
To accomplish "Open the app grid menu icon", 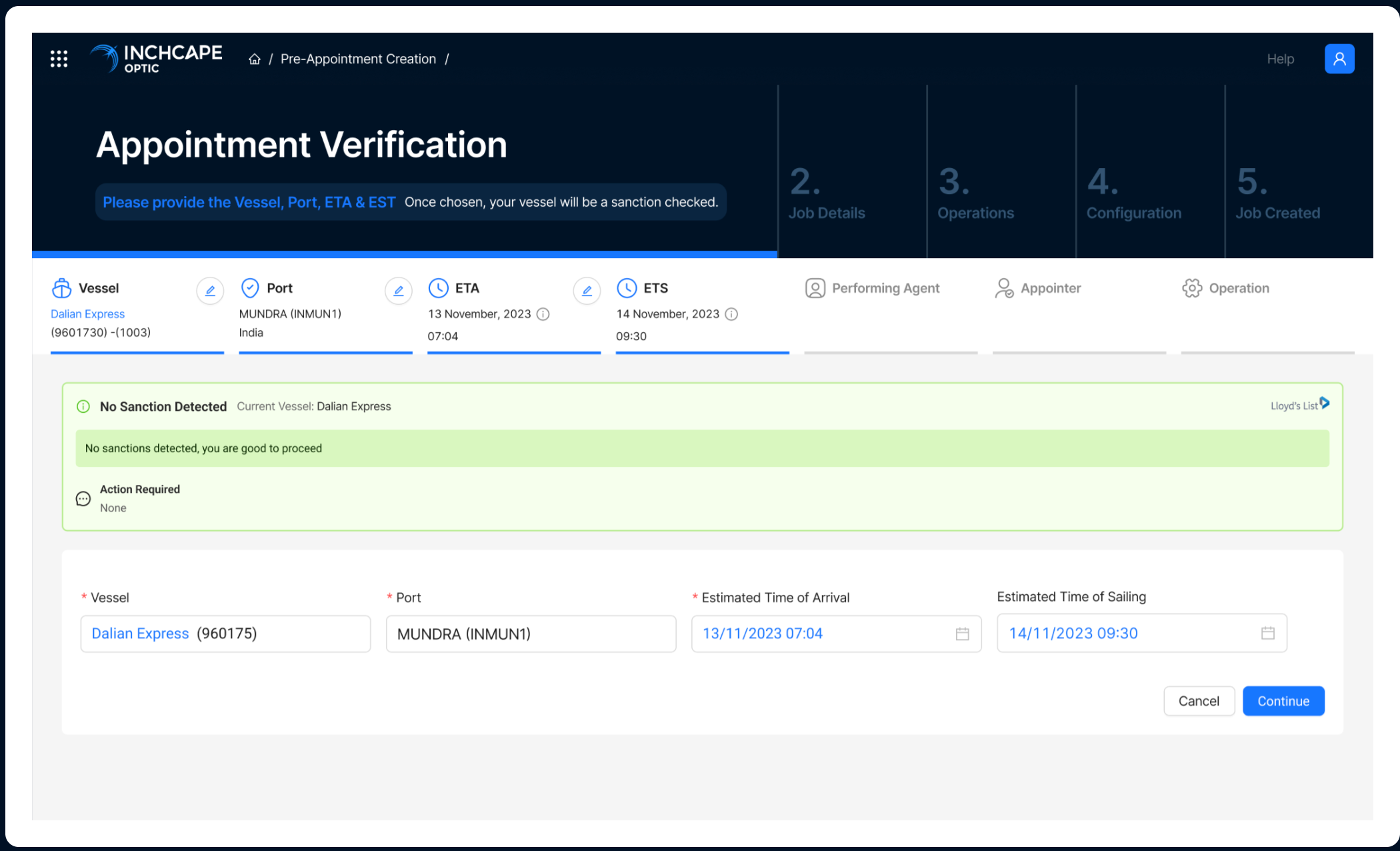I will pos(59,59).
